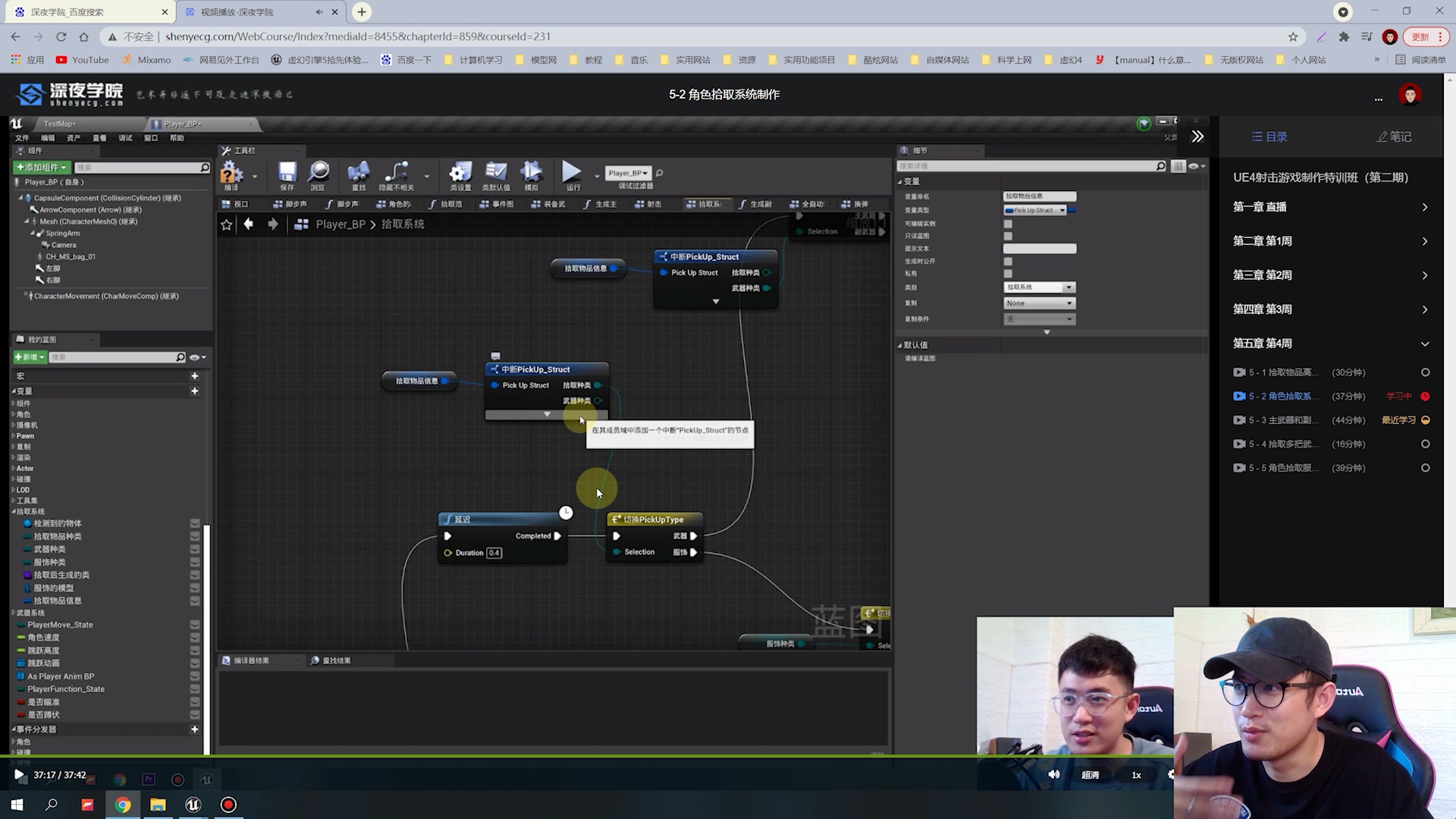Click the 编译 compile toolbar icon
Screen dimensions: 1456x819
[x=231, y=174]
